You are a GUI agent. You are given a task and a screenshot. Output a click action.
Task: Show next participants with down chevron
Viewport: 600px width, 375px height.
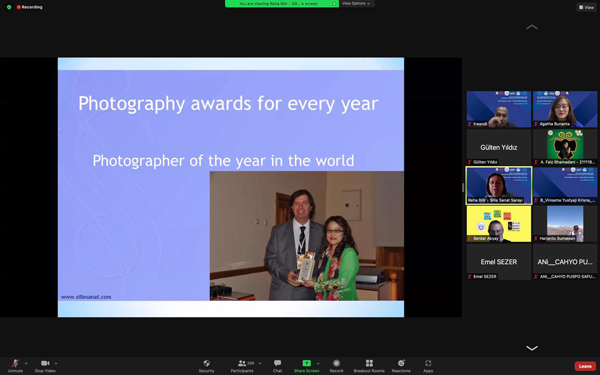coord(532,348)
